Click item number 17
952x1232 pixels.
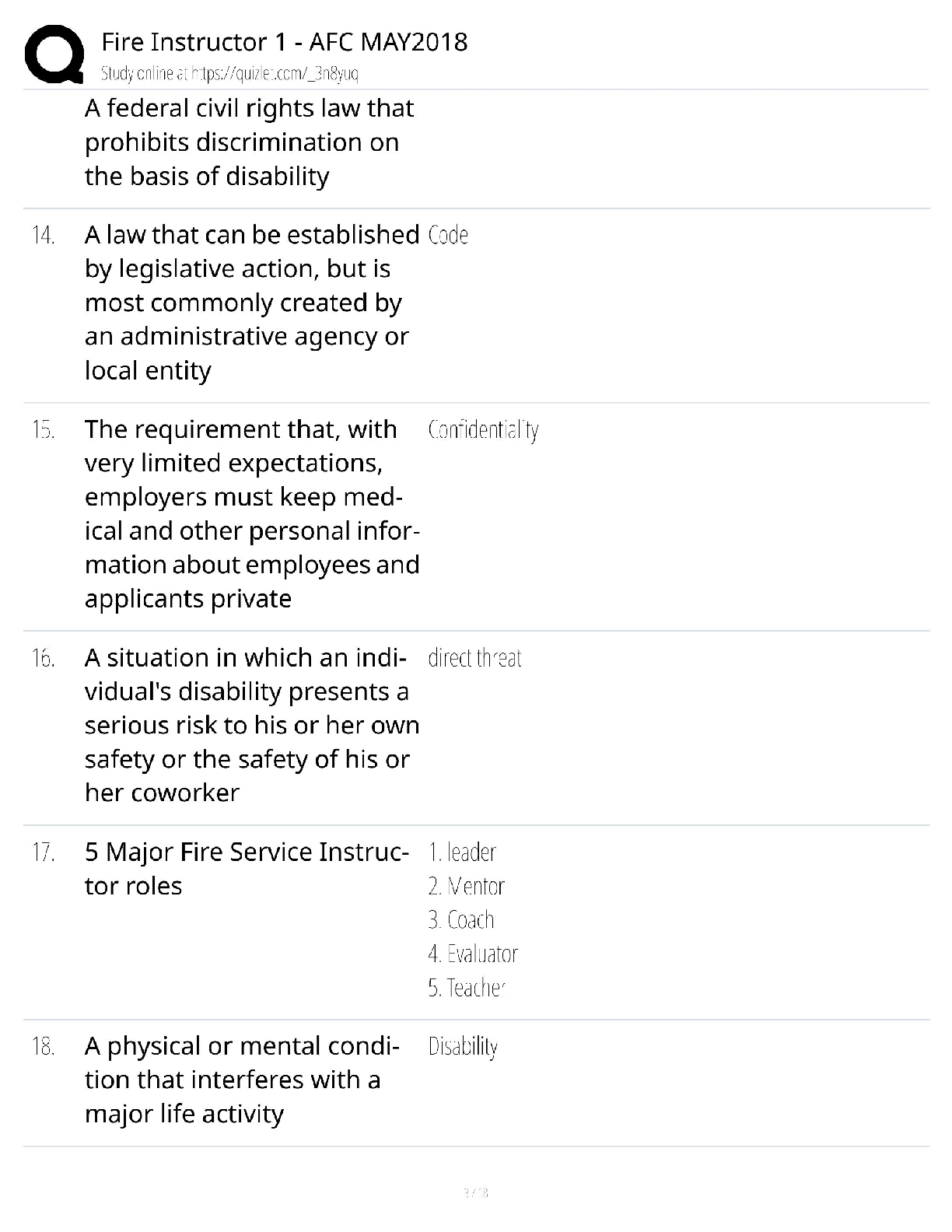point(44,852)
